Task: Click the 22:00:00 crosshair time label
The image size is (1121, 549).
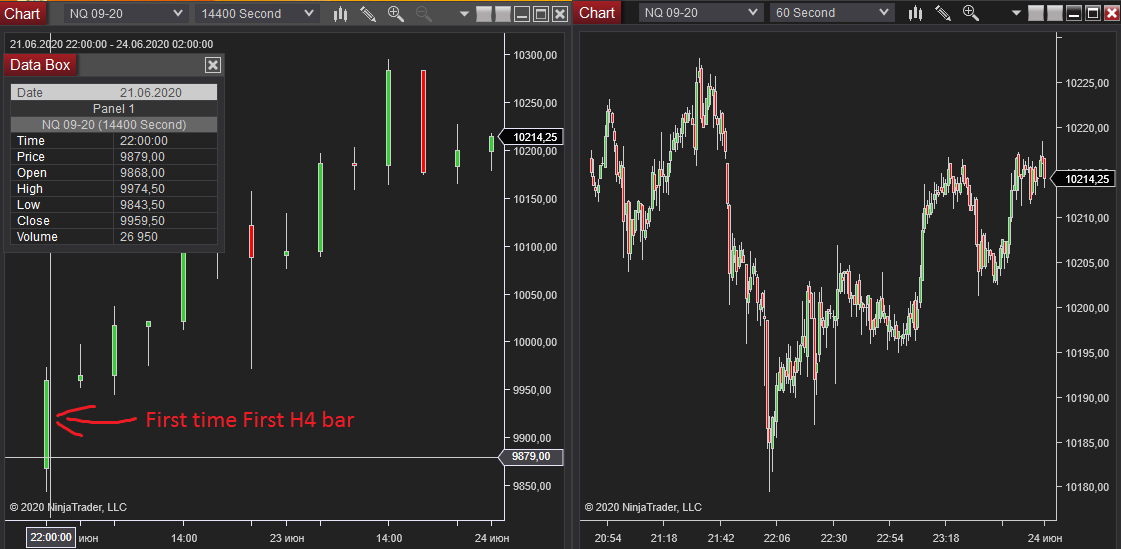Action: pos(50,537)
